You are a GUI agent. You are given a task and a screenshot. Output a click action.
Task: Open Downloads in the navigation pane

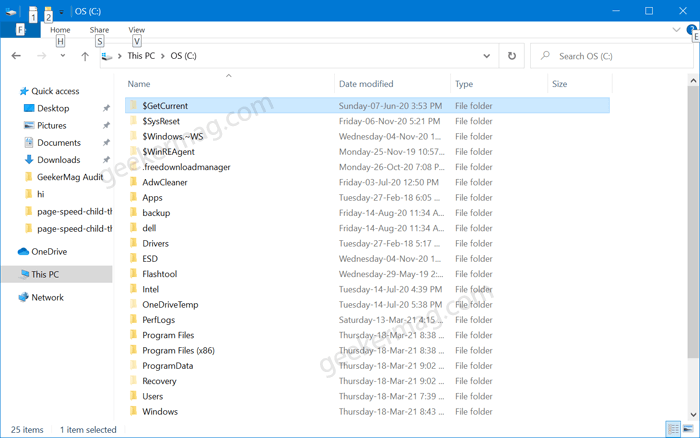click(58, 160)
